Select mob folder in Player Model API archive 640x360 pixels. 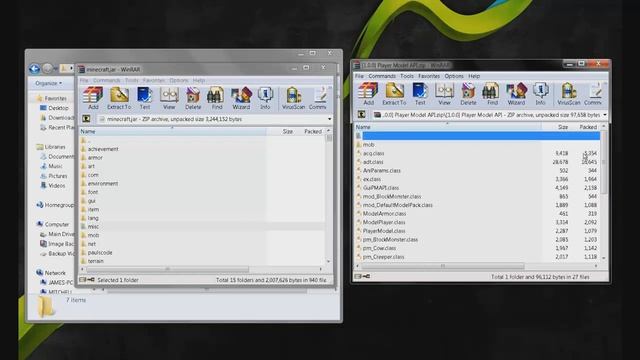point(368,144)
